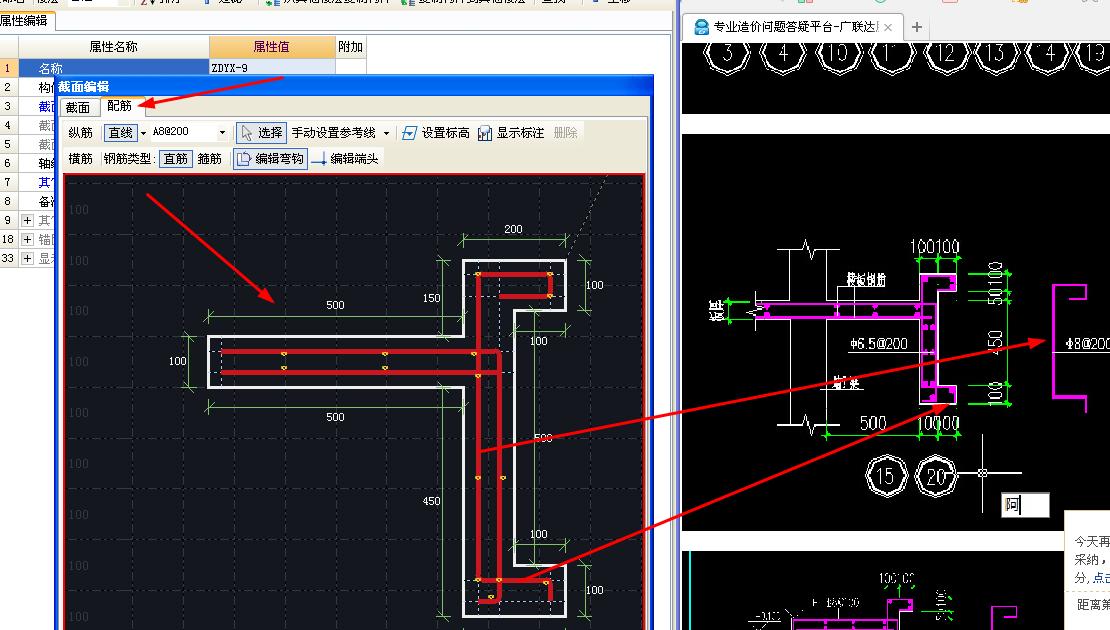Click the 显示标注 icon

tap(485, 133)
